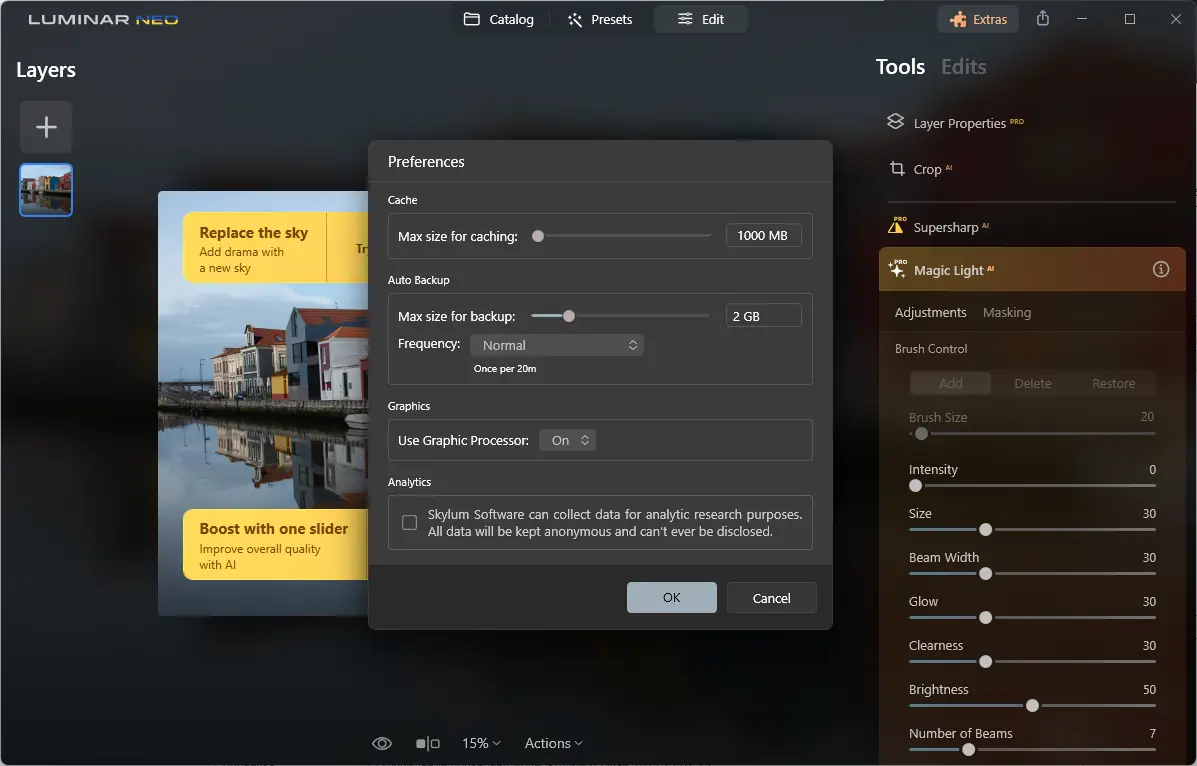
Task: View Magic Light info via the circled-i icon
Action: pos(1160,269)
